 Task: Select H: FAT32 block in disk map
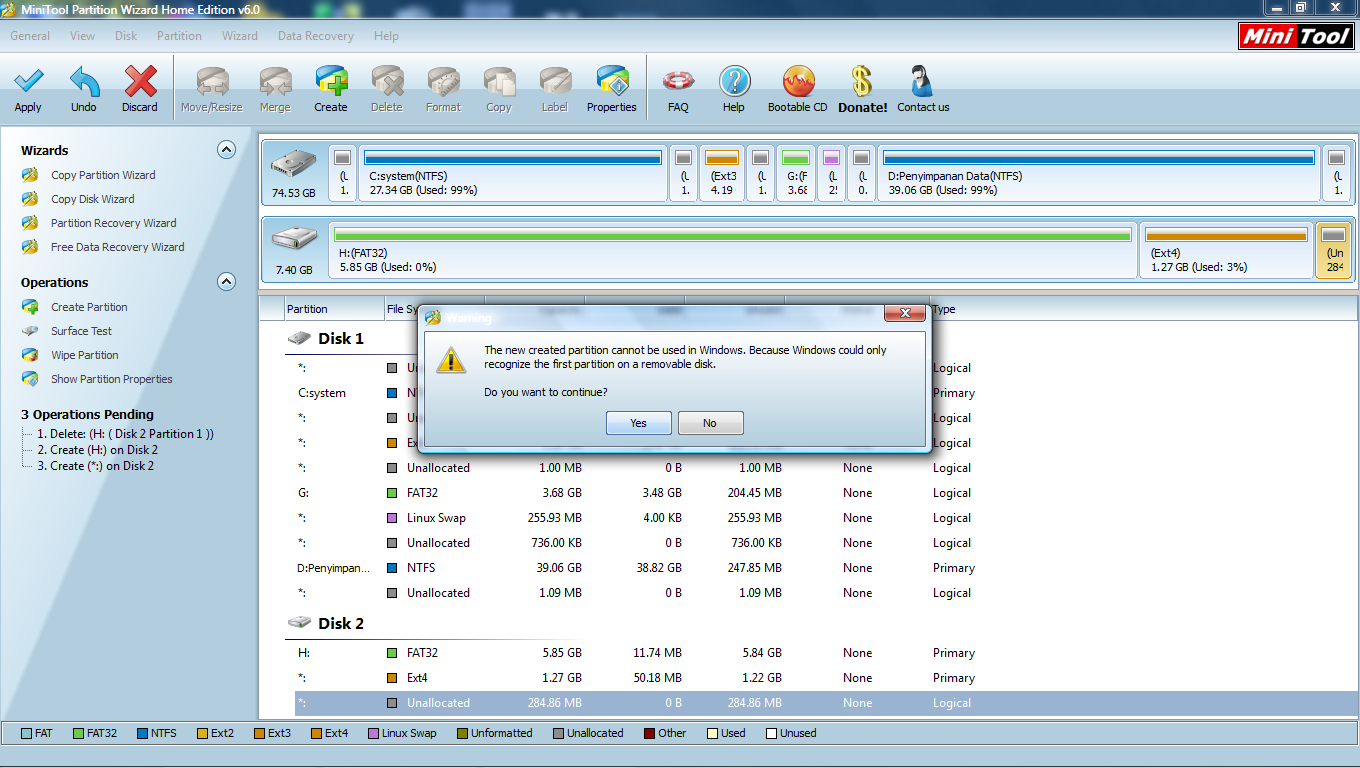(732, 249)
